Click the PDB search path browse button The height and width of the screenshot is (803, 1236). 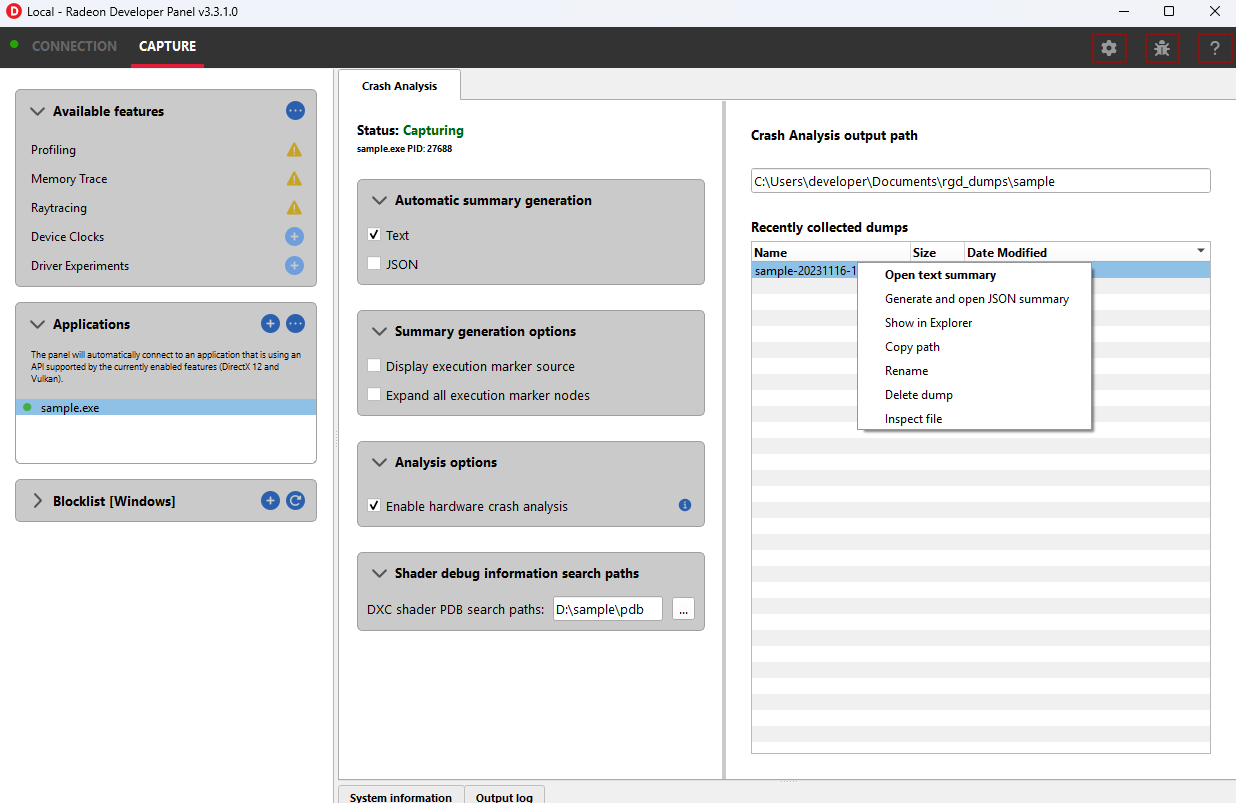pyautogui.click(x=683, y=609)
